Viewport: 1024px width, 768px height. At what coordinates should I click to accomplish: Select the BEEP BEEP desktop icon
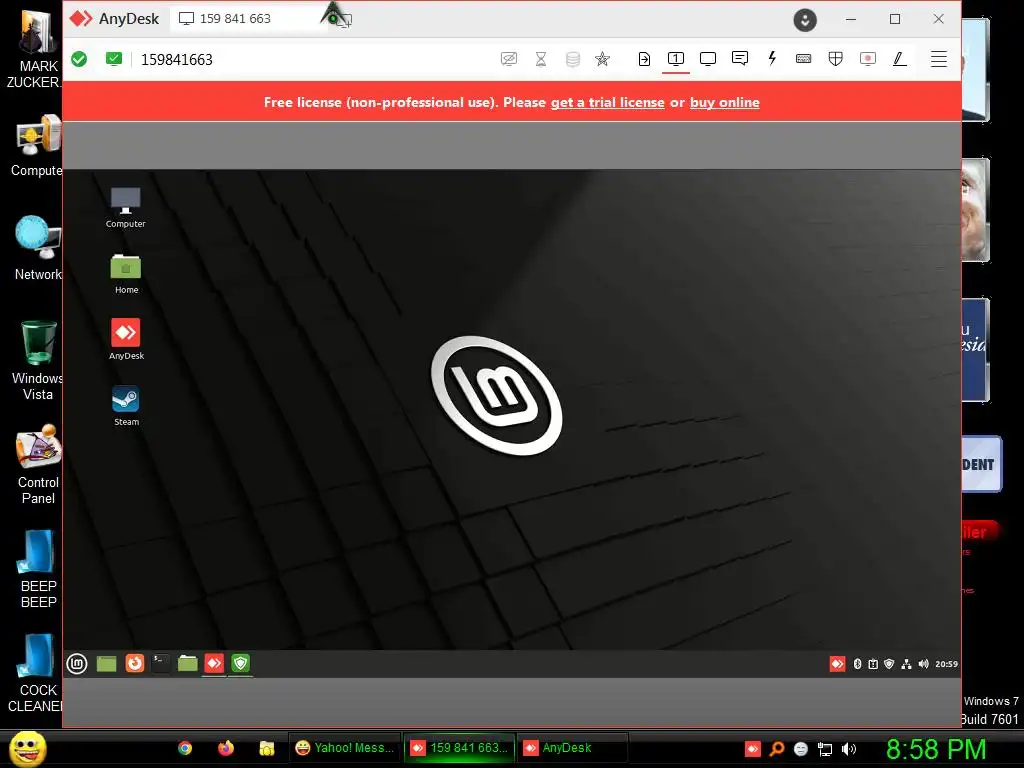(x=39, y=569)
